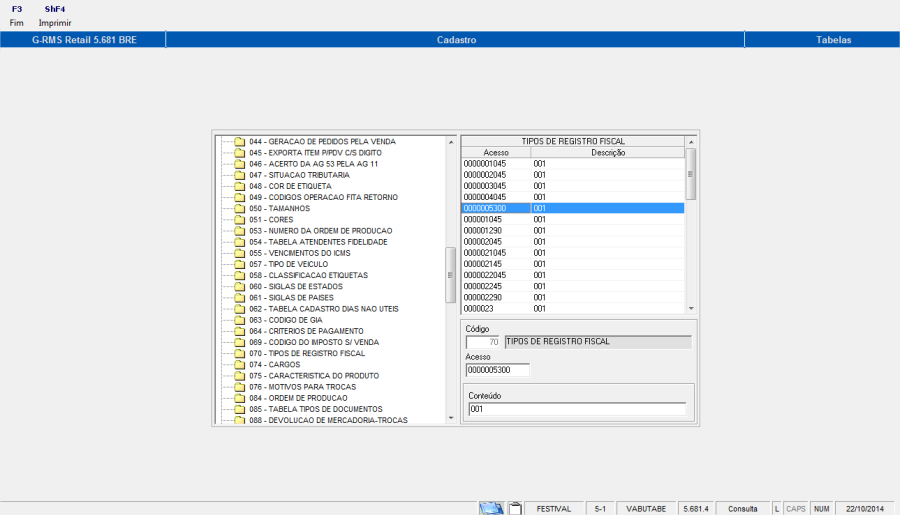Open the Cadastro menu header
The height and width of the screenshot is (515, 900).
456,40
